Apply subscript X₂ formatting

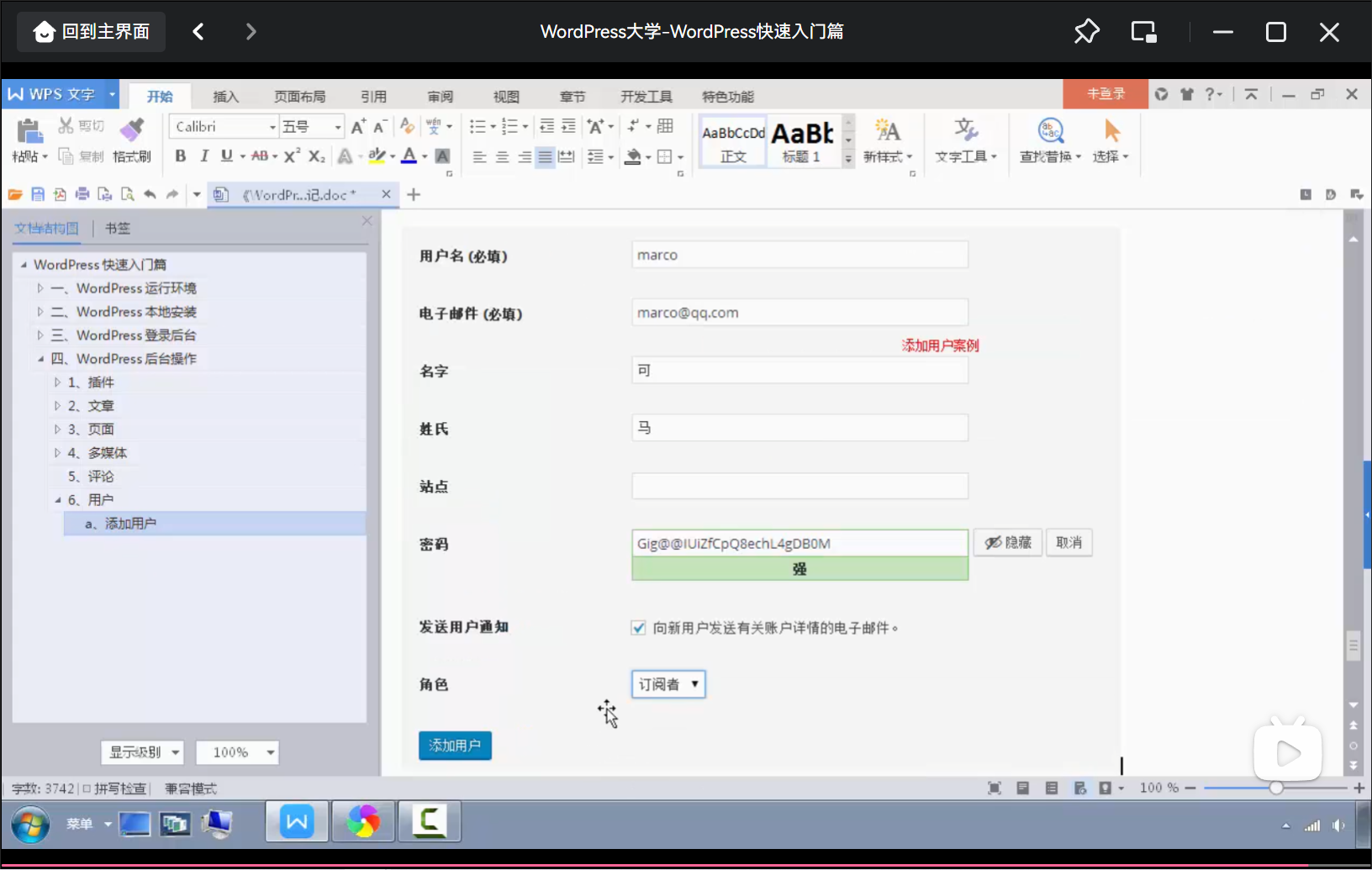(x=316, y=156)
